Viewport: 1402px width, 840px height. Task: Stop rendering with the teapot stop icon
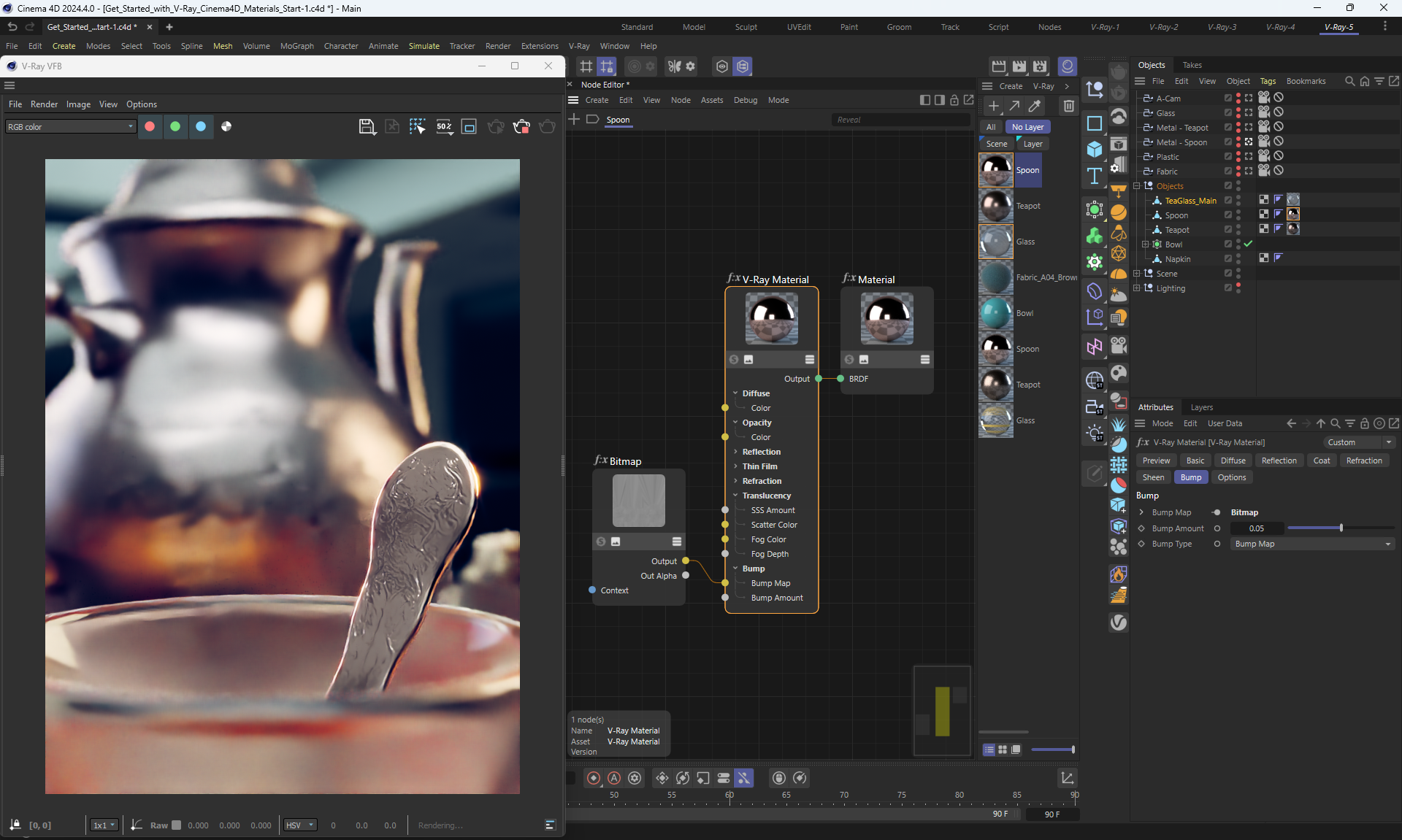coord(521,127)
